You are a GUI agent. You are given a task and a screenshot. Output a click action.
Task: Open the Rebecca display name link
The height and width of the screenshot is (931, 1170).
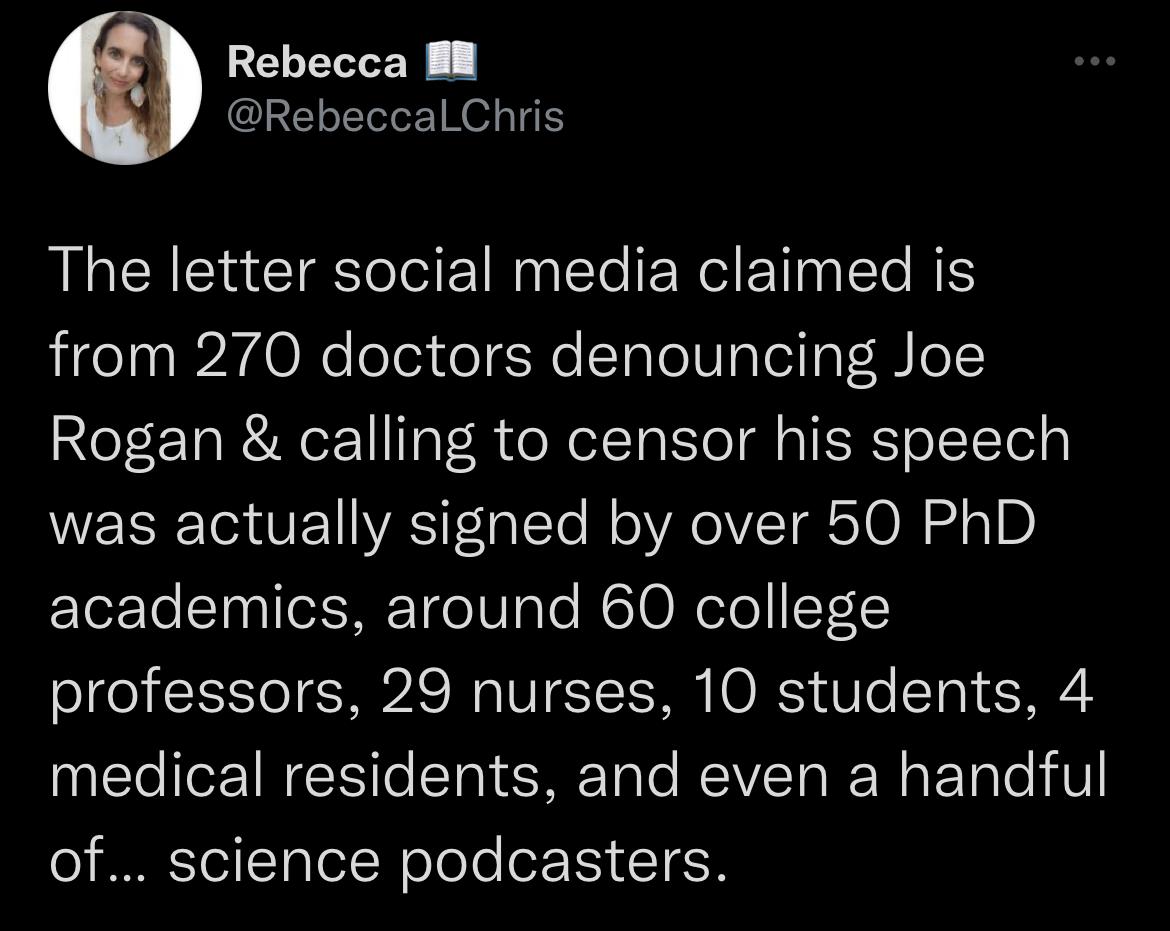click(317, 62)
